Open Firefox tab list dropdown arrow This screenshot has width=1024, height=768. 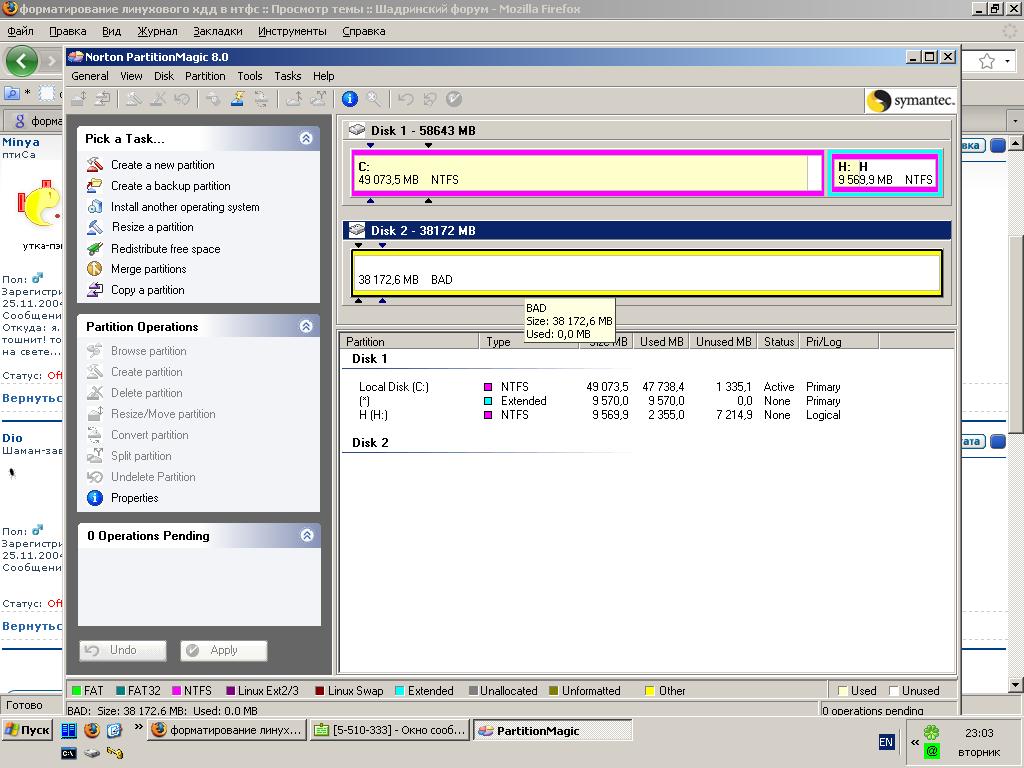(1014, 121)
